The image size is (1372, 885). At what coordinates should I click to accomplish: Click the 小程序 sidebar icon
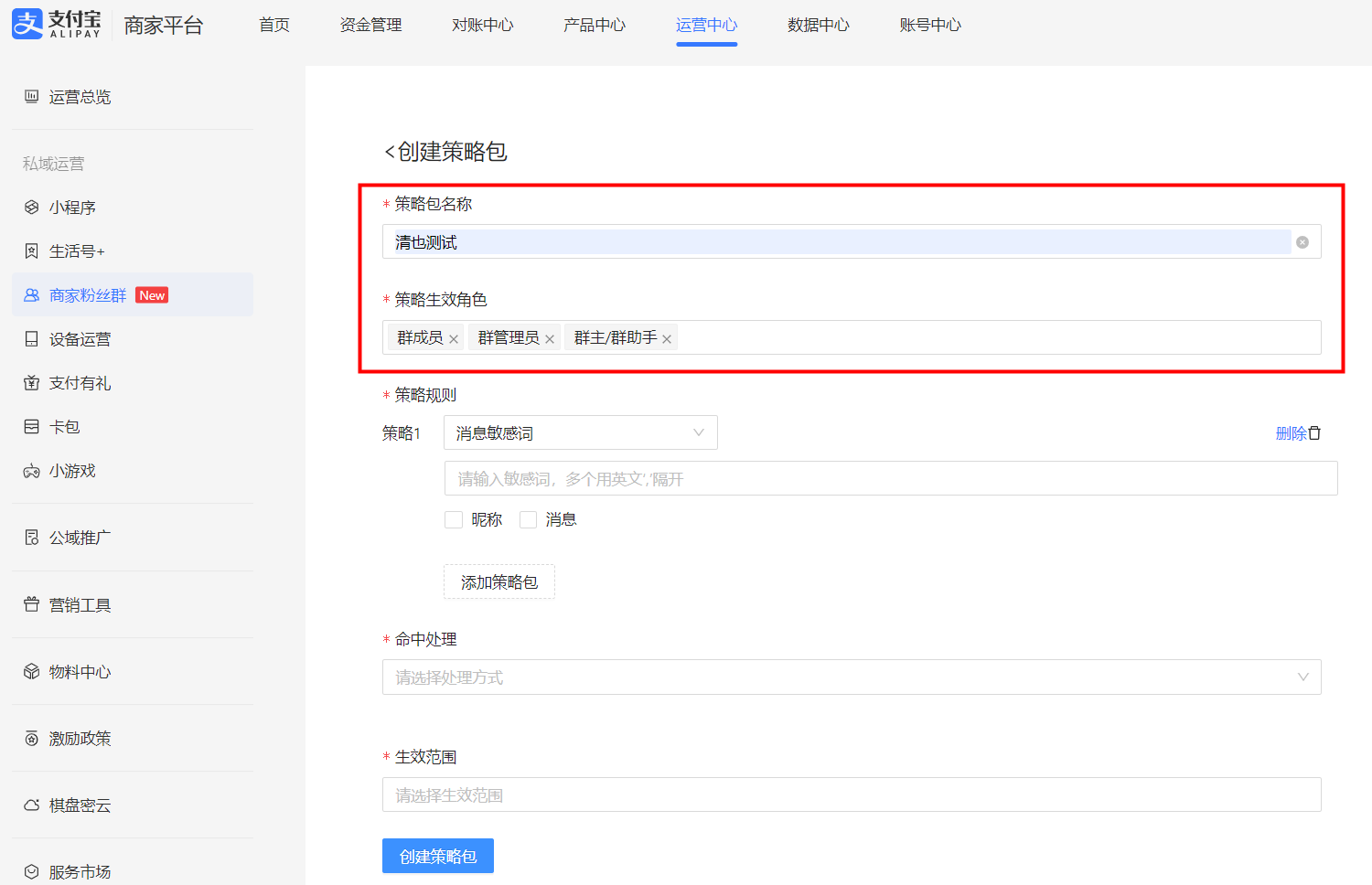click(32, 208)
